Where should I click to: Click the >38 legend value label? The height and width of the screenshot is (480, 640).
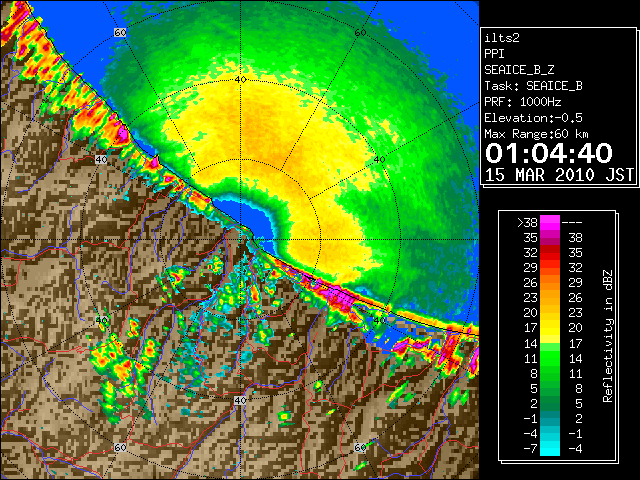point(527,222)
